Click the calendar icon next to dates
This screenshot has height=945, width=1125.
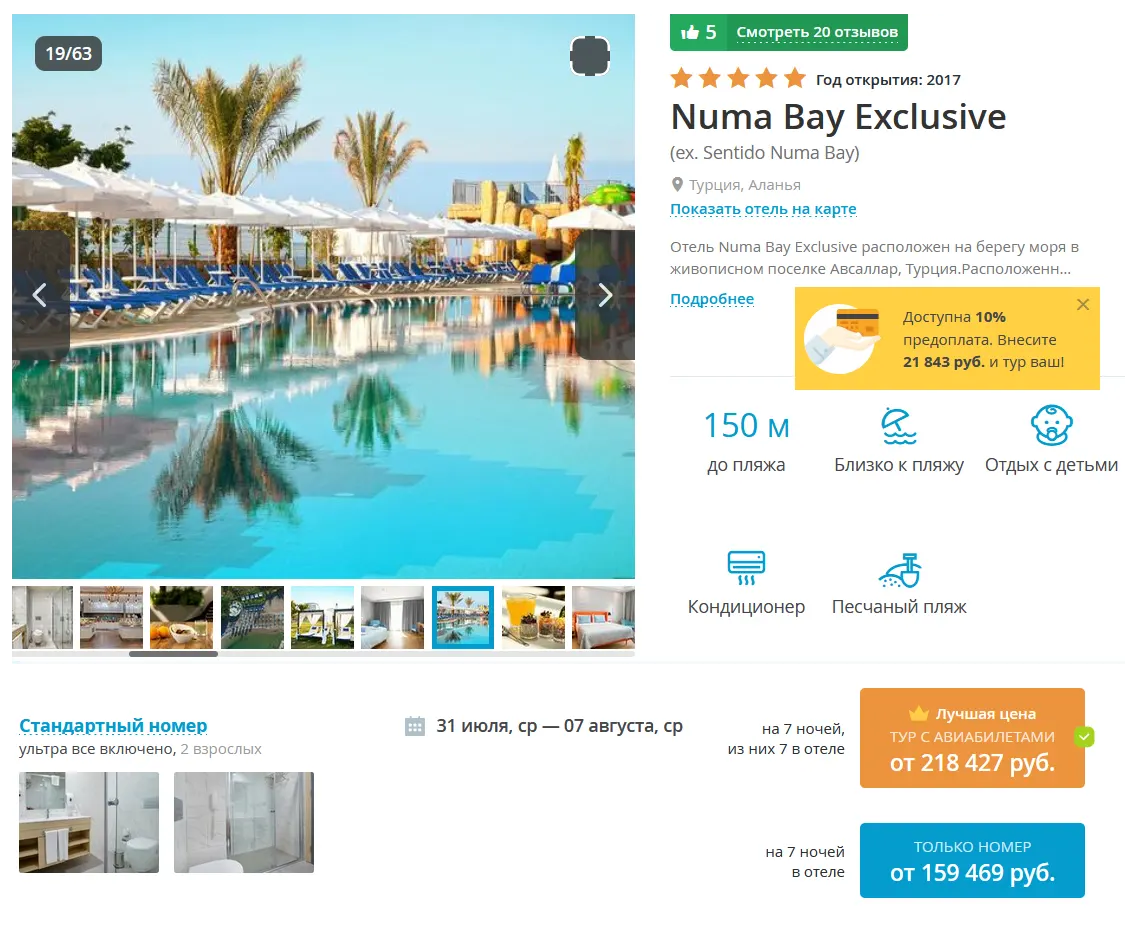tap(415, 726)
